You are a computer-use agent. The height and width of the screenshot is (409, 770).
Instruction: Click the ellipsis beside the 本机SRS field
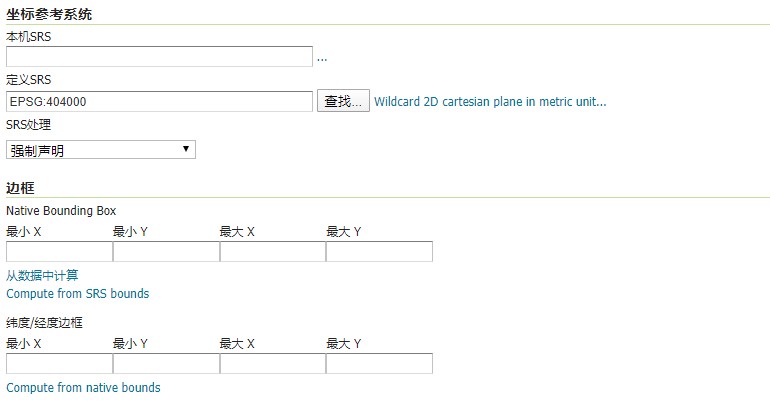(x=322, y=58)
